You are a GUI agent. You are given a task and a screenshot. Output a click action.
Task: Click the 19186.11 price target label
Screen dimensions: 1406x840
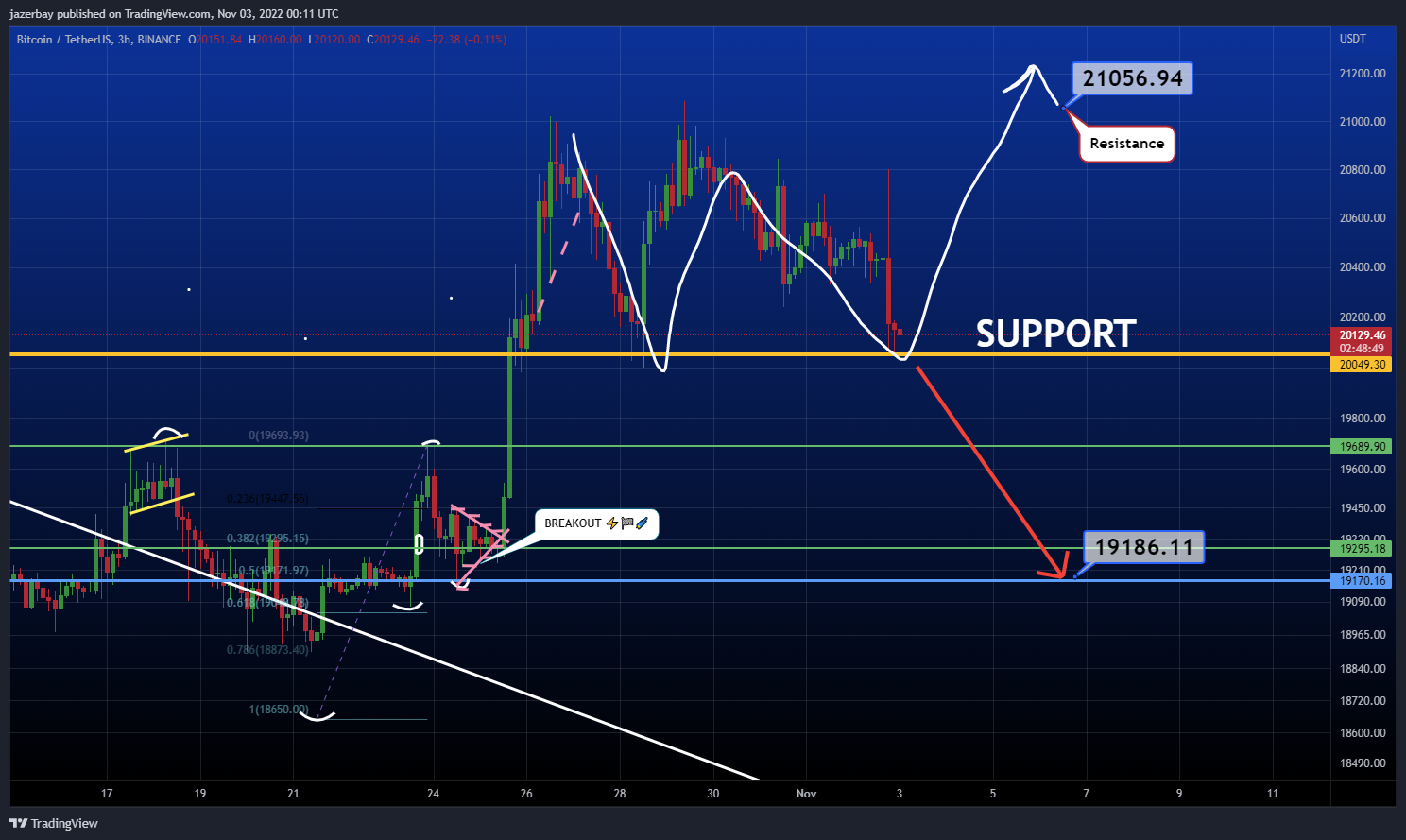point(1144,547)
